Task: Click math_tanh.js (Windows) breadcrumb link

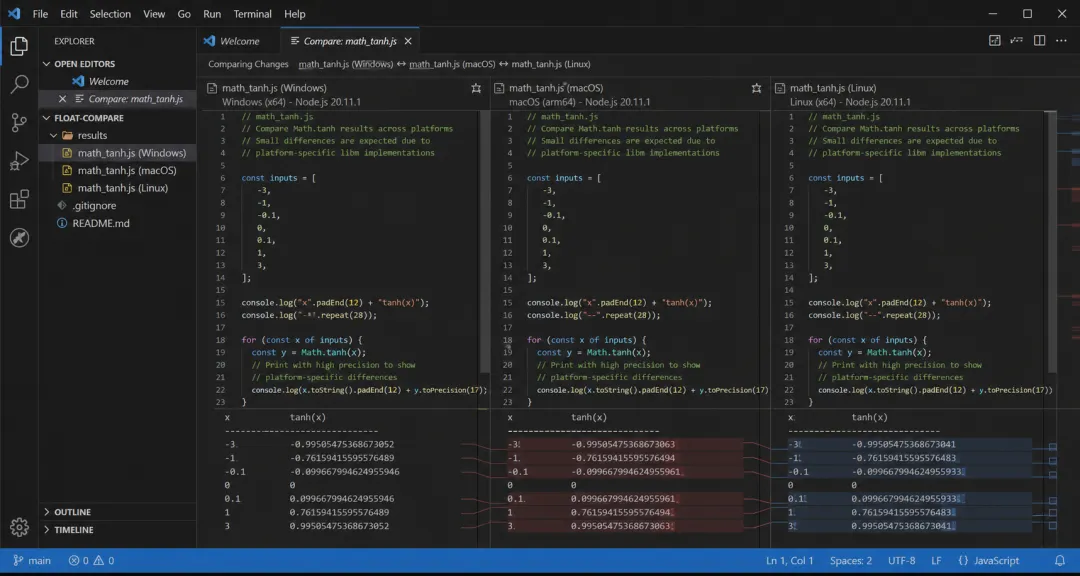Action: point(346,64)
